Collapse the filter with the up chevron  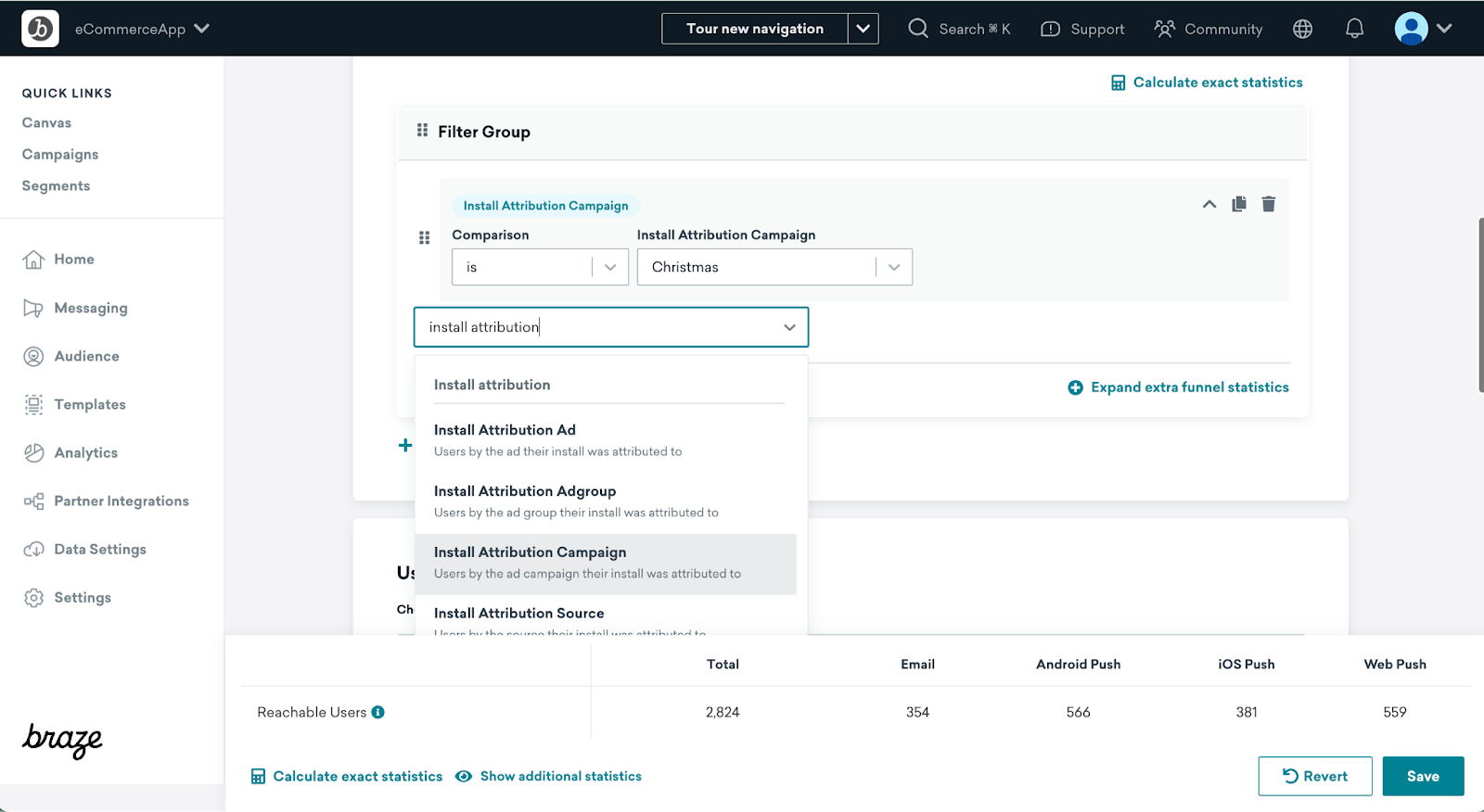pos(1209,204)
